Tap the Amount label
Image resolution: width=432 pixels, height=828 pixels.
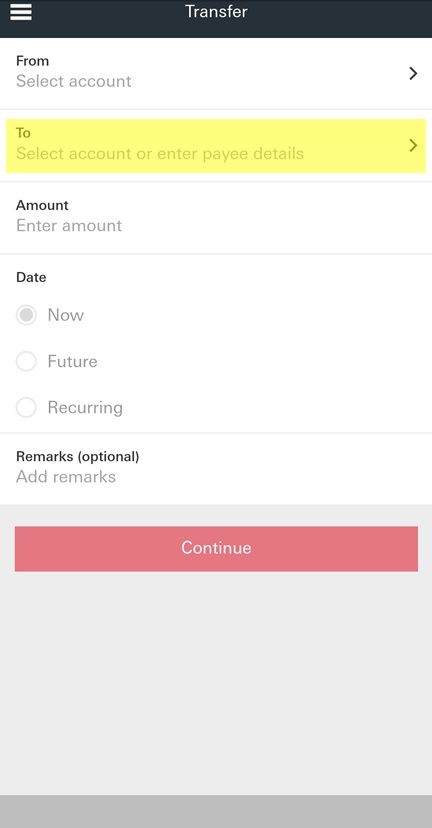42,205
